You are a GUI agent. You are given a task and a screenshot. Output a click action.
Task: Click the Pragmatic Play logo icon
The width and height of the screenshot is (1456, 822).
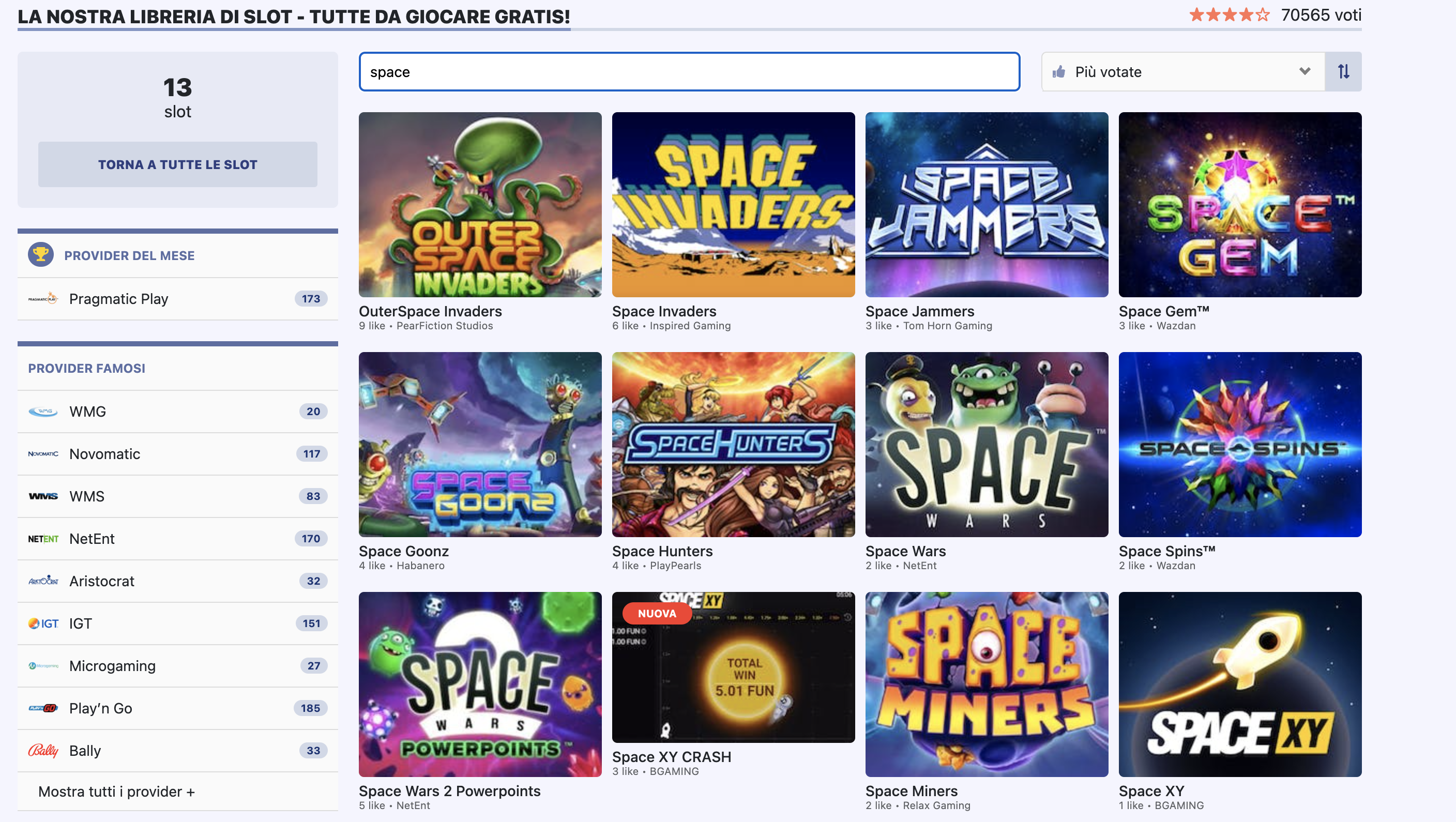43,298
